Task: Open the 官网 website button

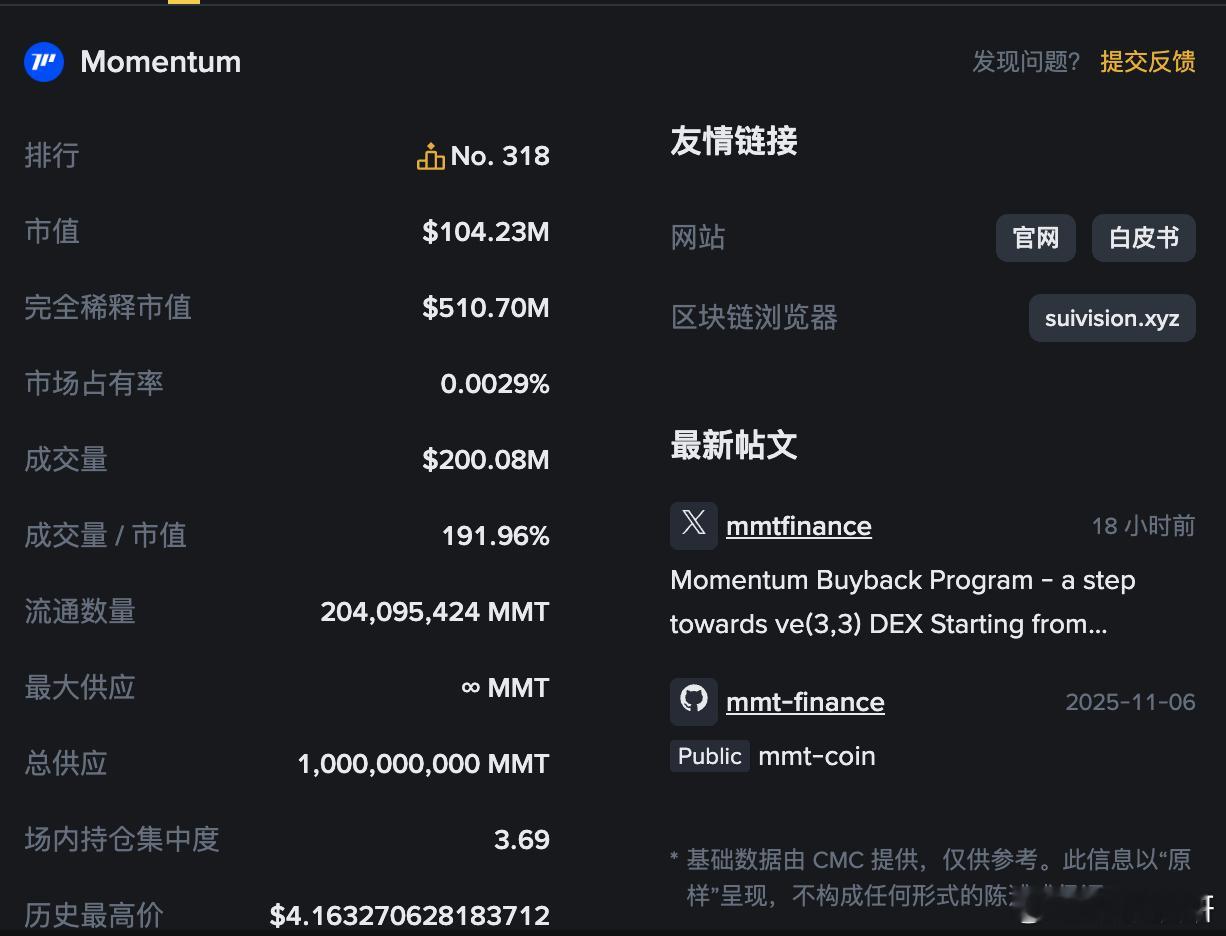Action: click(1036, 238)
